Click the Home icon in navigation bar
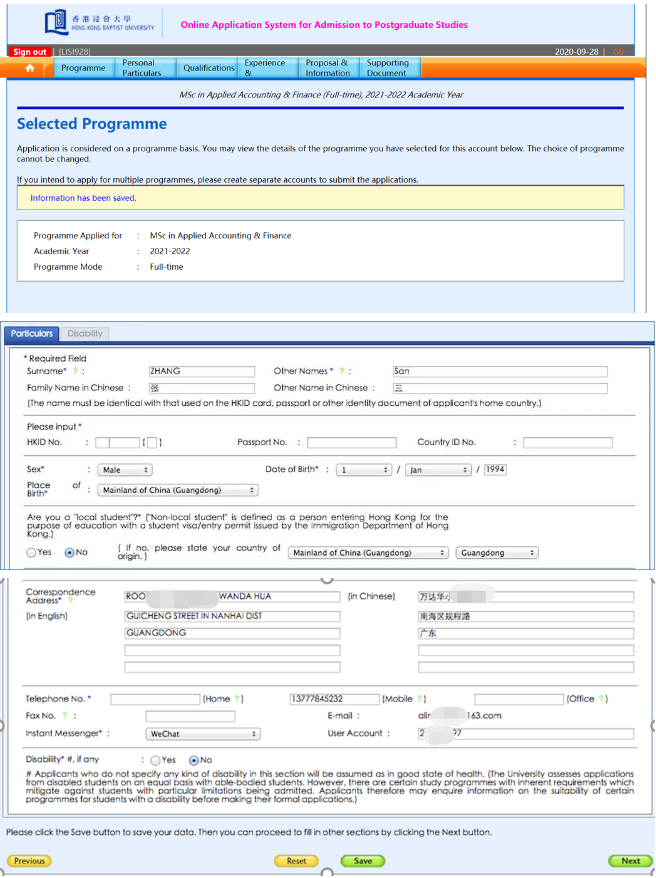This screenshot has height=878, width=656. [29, 68]
